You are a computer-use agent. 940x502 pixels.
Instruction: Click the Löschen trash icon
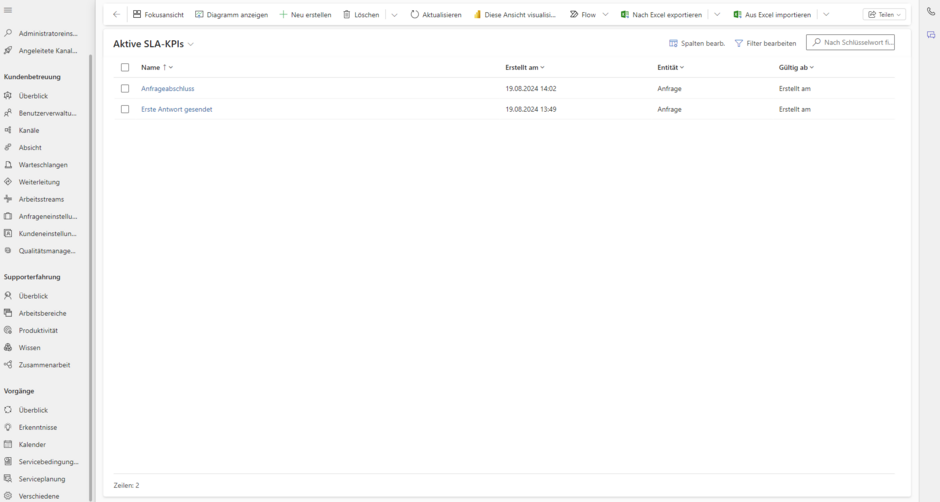click(x=361, y=15)
